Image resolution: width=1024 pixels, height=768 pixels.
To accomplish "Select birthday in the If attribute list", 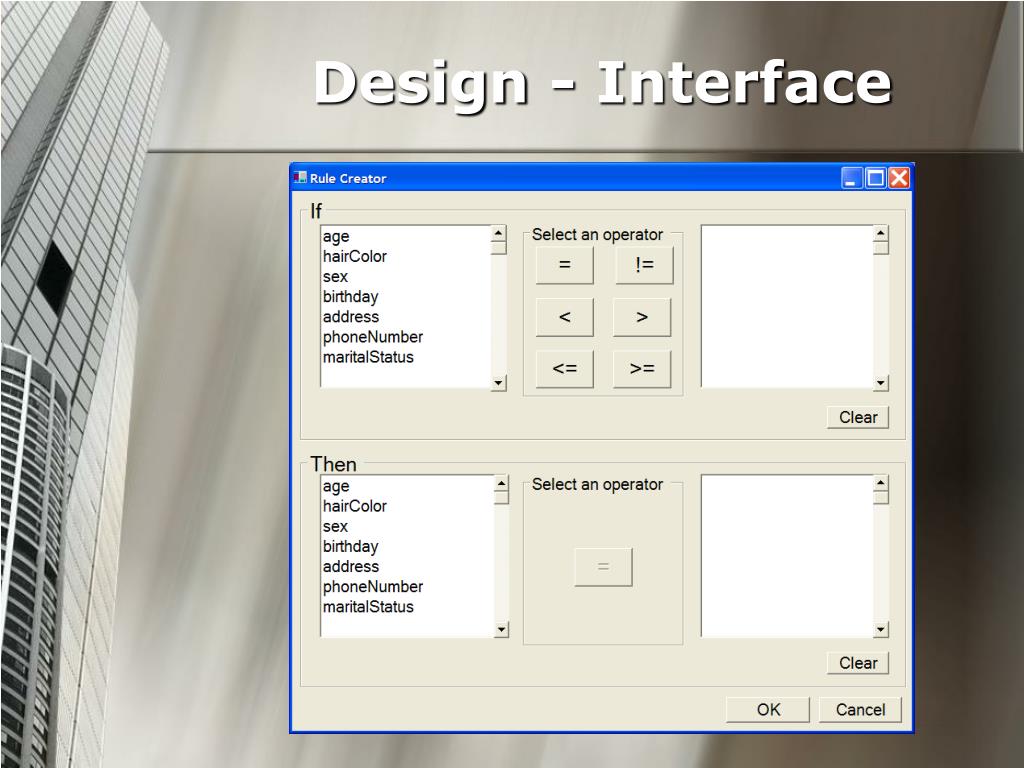I will [x=351, y=296].
